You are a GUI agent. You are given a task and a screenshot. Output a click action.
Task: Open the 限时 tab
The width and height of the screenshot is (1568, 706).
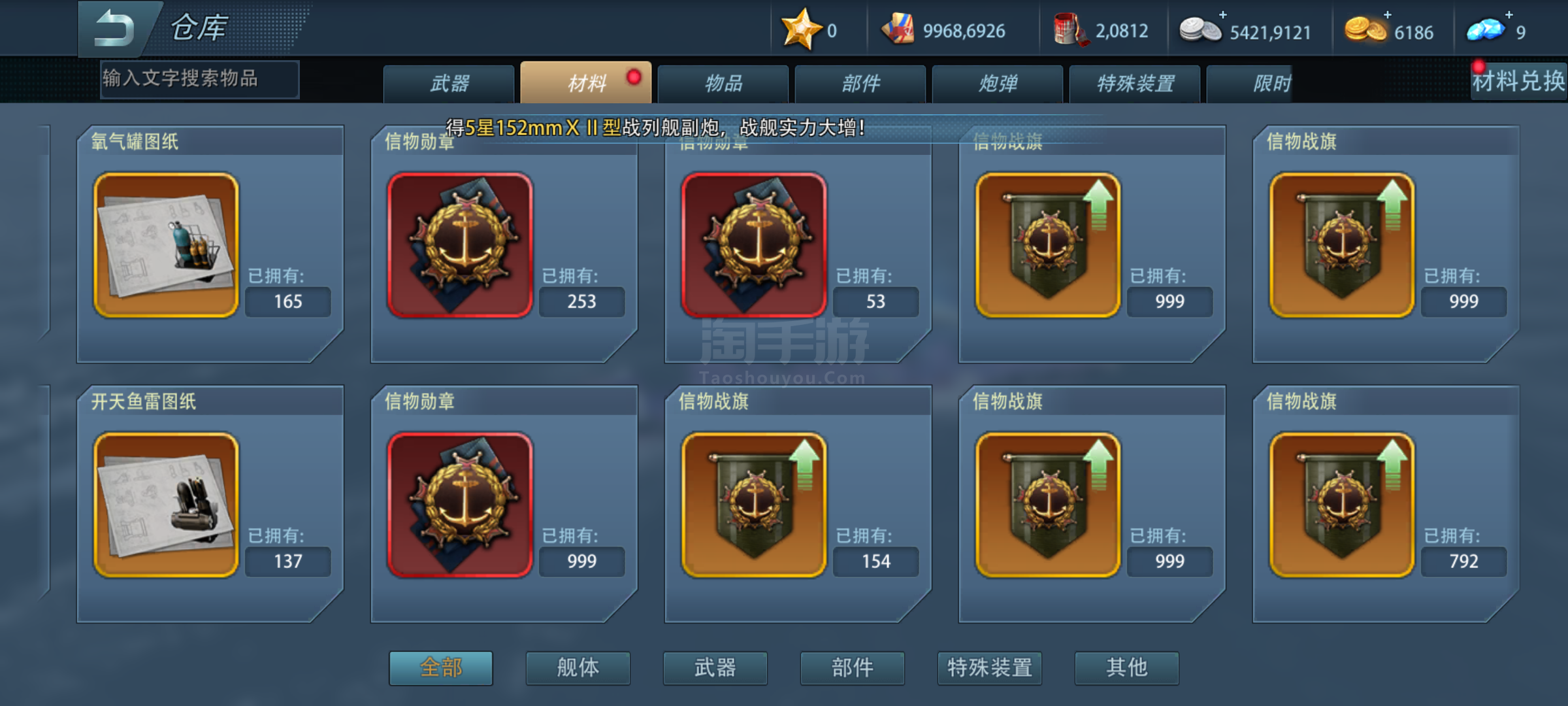tap(1271, 83)
